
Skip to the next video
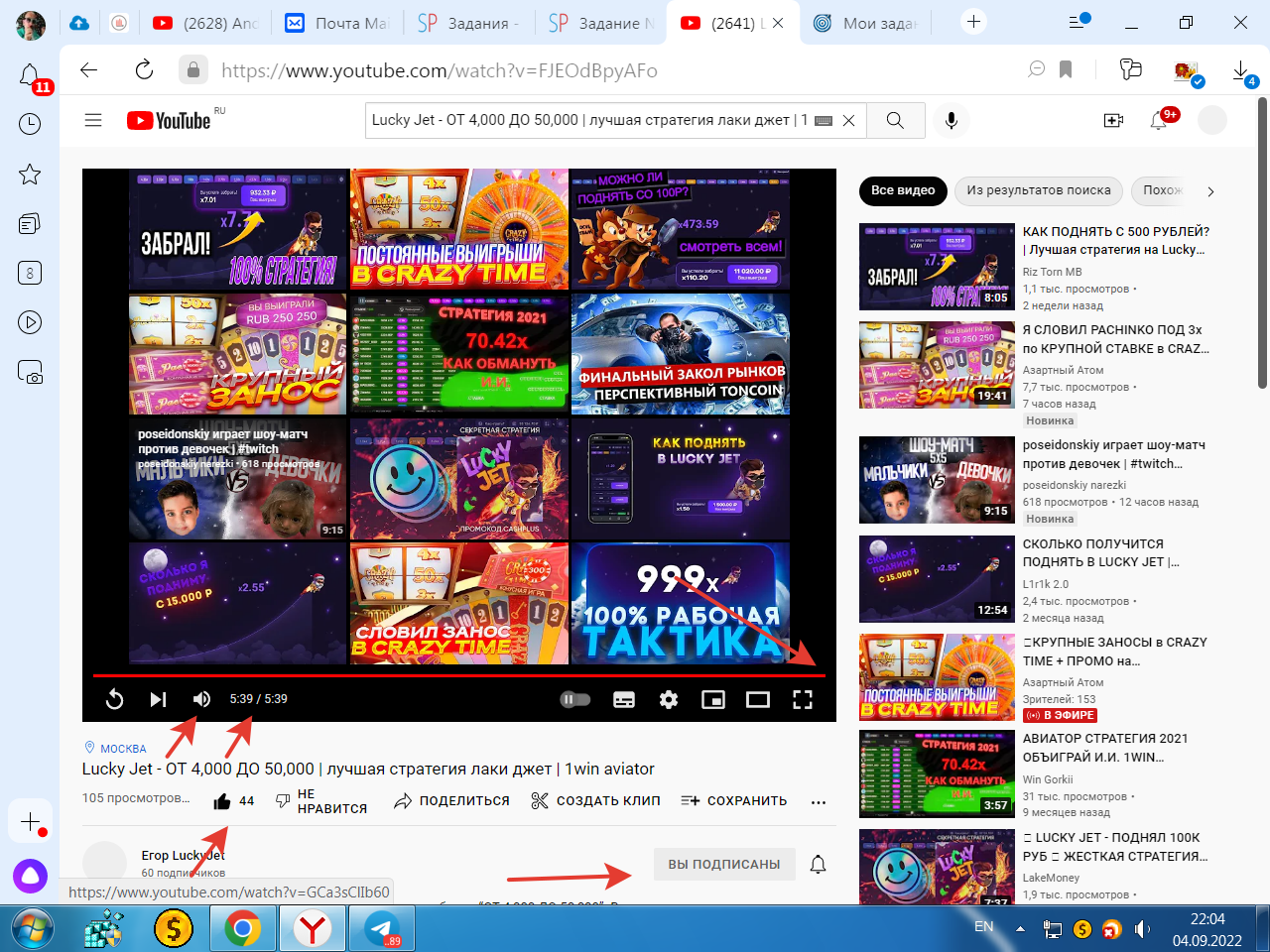158,699
